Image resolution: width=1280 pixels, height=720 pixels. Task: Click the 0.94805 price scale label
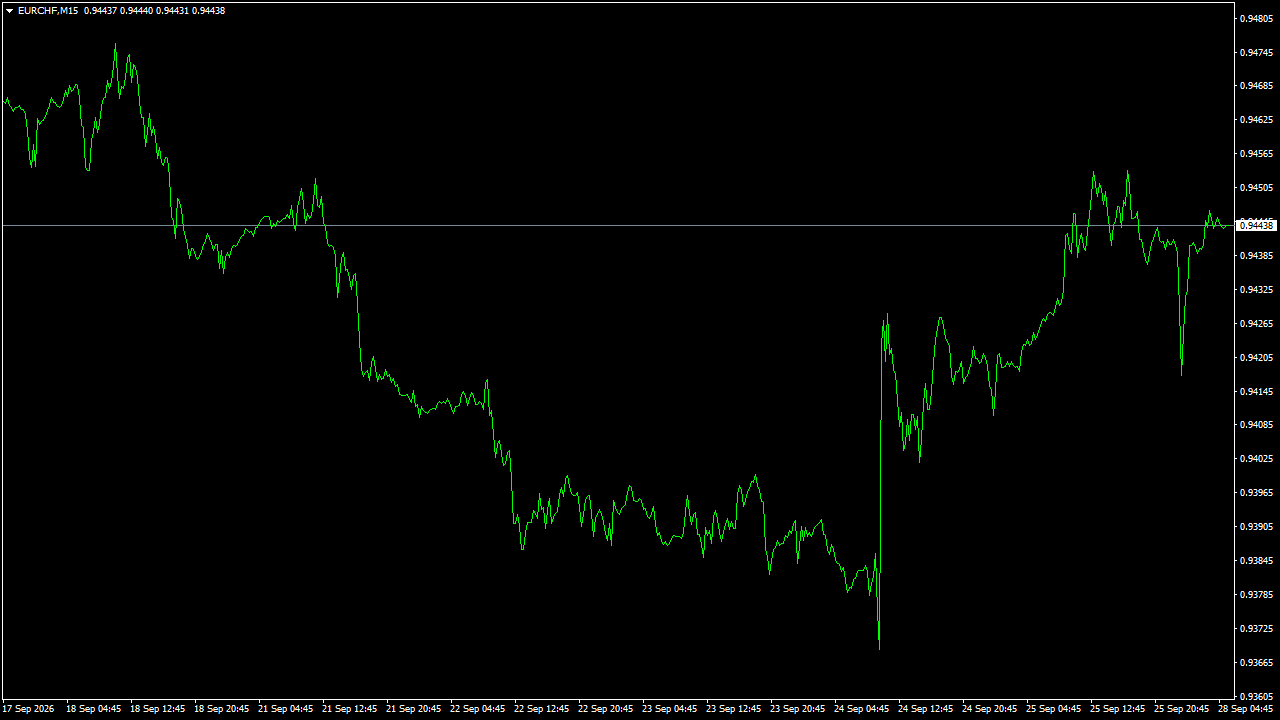[x=1256, y=18]
